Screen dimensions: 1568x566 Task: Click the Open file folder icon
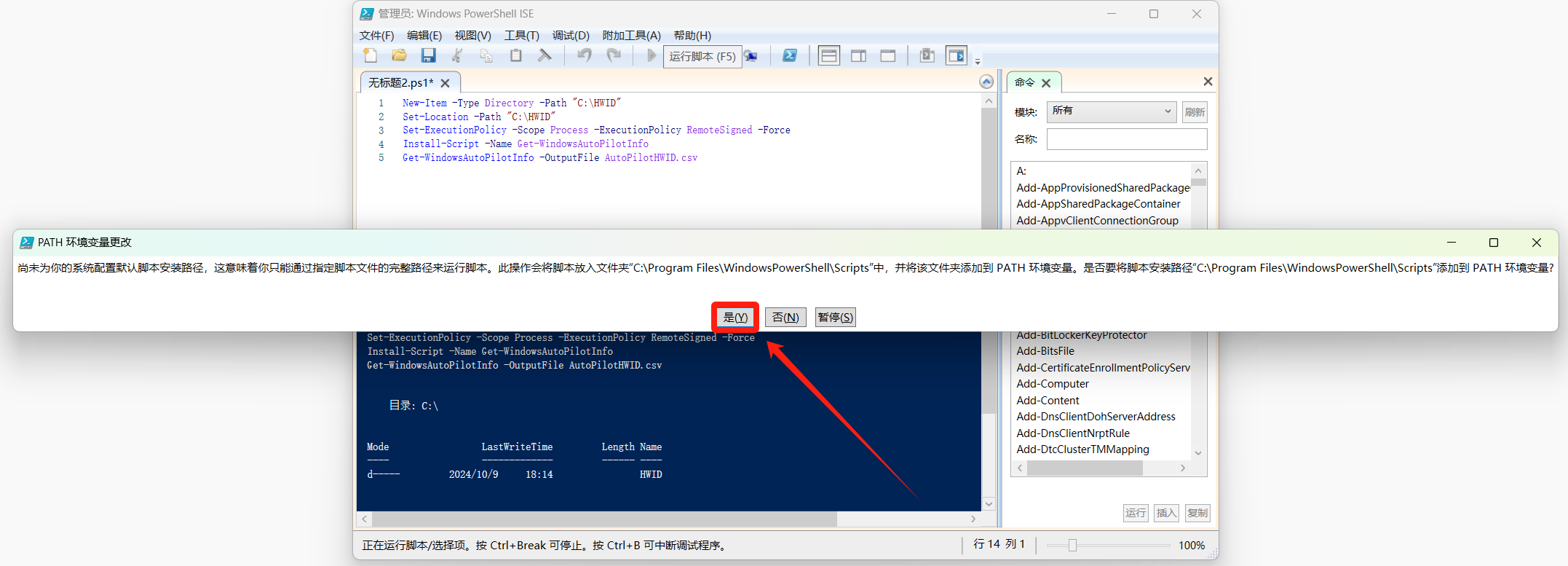coord(399,56)
